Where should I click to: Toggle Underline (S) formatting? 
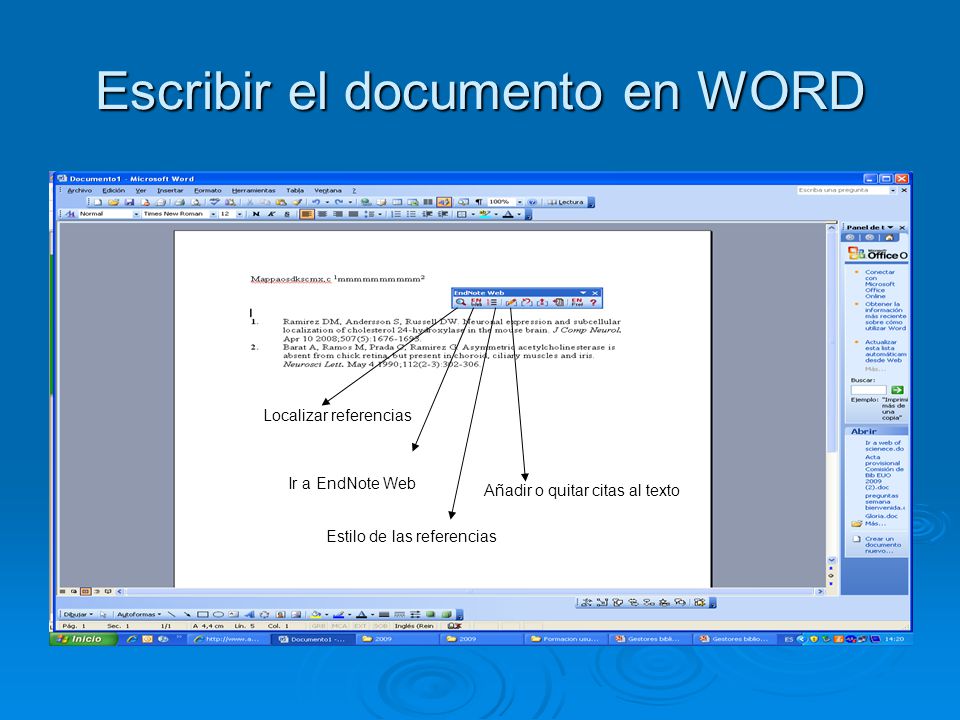point(287,214)
